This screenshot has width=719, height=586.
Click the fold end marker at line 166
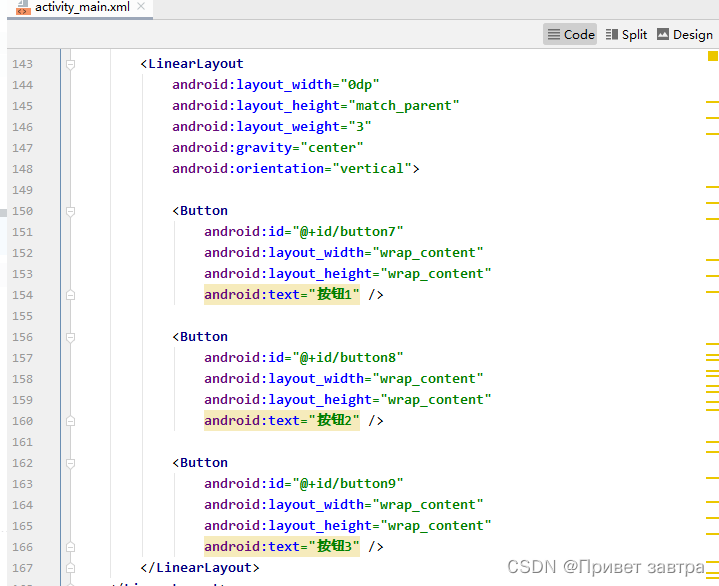click(70, 547)
